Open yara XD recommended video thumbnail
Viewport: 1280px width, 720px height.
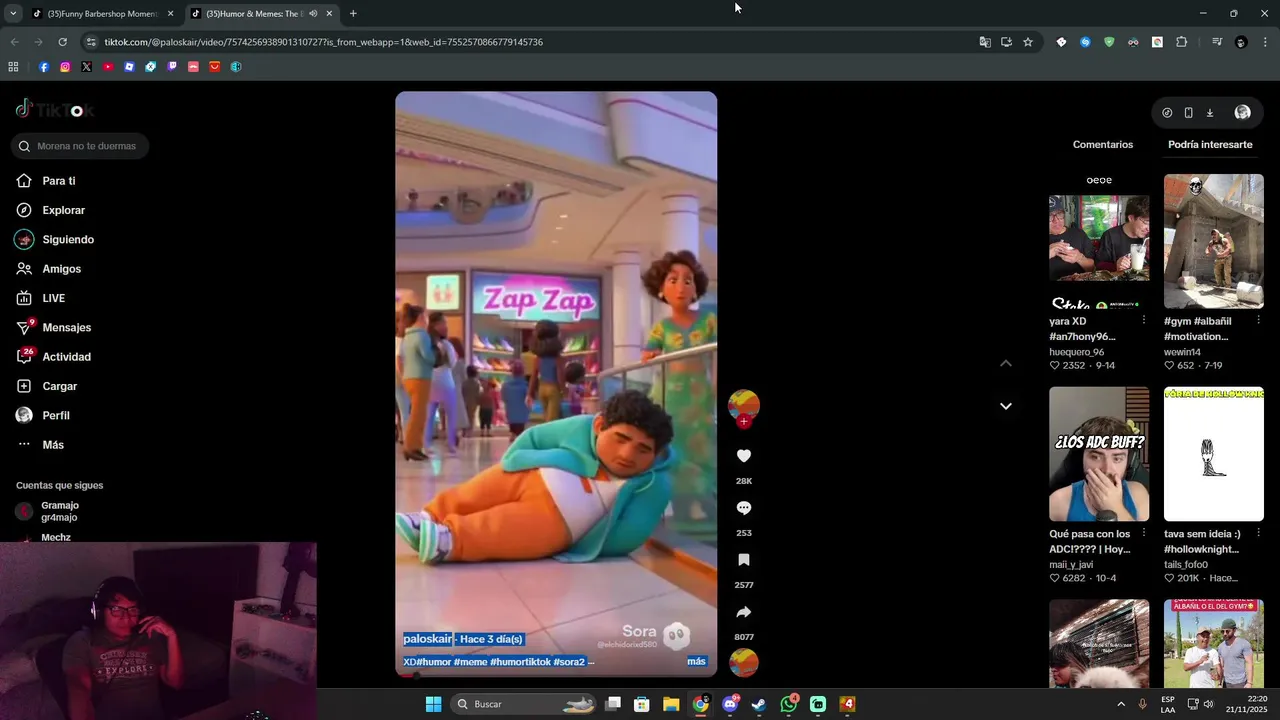1099,241
